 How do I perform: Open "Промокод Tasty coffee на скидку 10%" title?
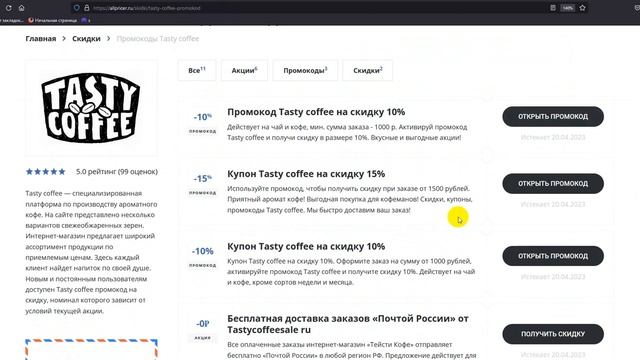click(316, 112)
